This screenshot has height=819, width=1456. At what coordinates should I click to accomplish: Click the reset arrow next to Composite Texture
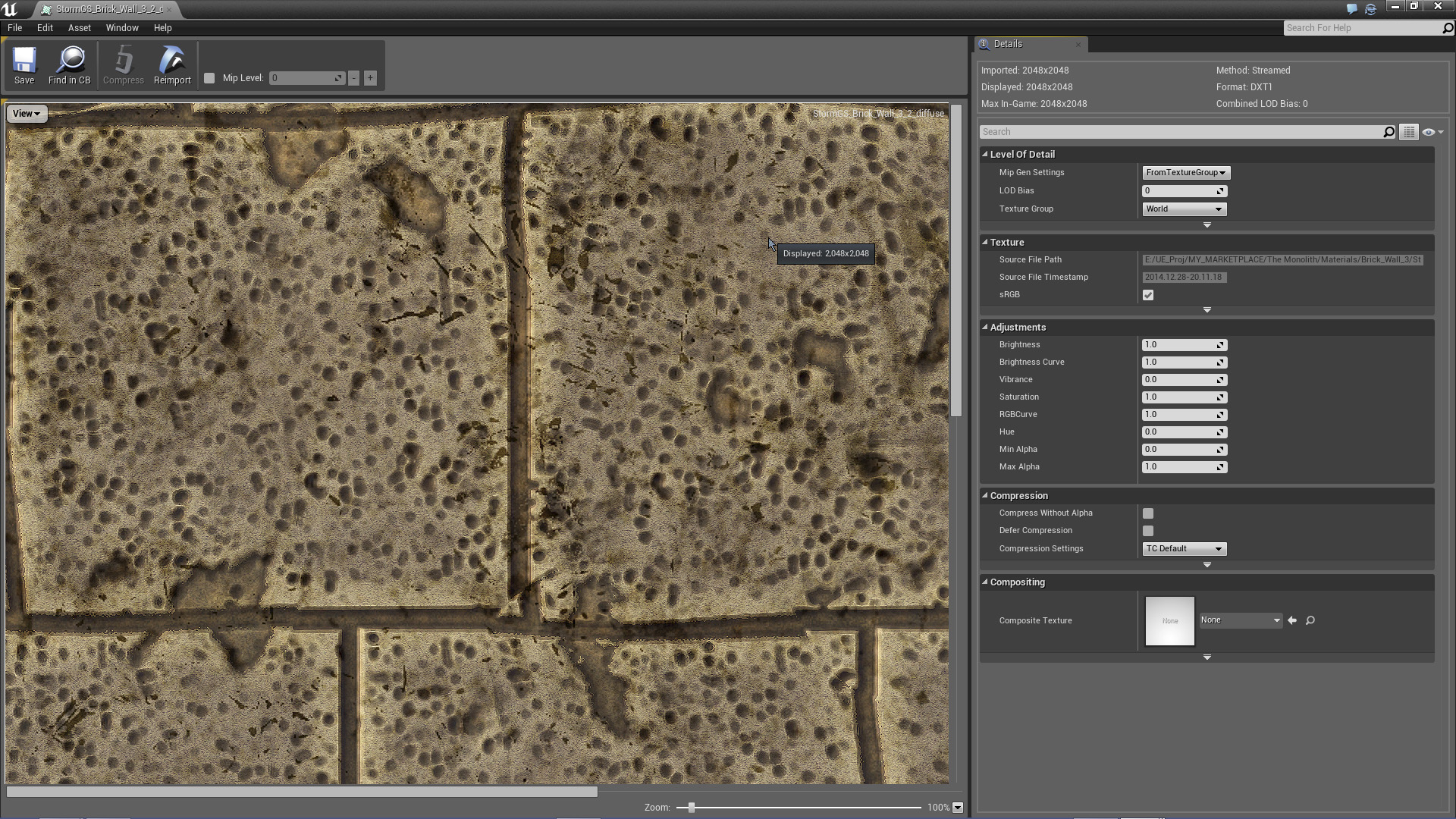coord(1292,620)
